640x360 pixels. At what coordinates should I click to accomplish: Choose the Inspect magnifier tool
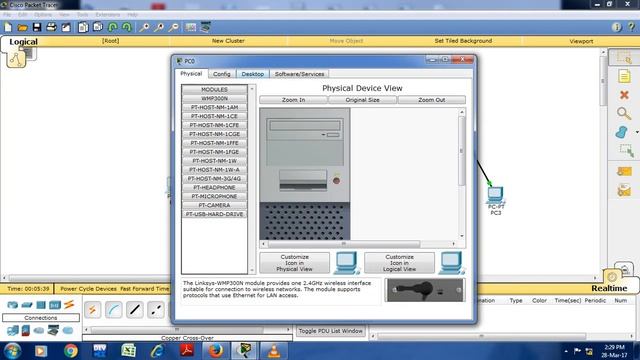coord(624,113)
